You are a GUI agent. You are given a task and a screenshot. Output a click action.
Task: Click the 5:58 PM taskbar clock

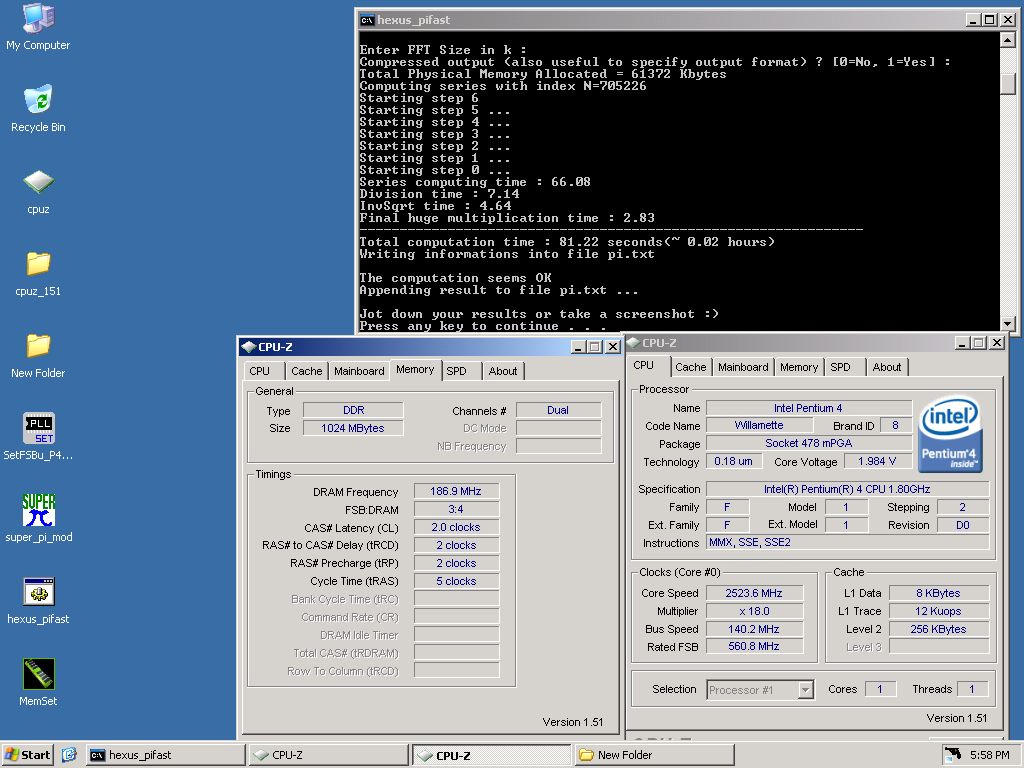pos(989,755)
